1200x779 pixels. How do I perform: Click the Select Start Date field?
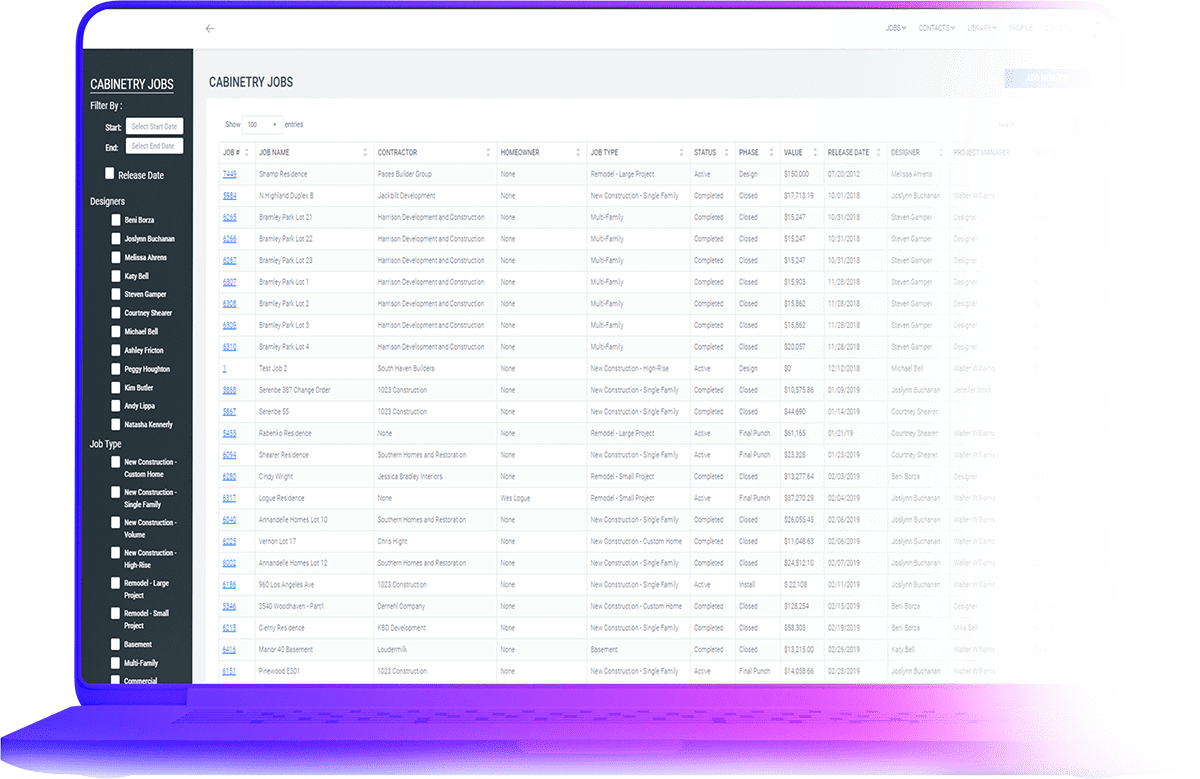pos(154,127)
